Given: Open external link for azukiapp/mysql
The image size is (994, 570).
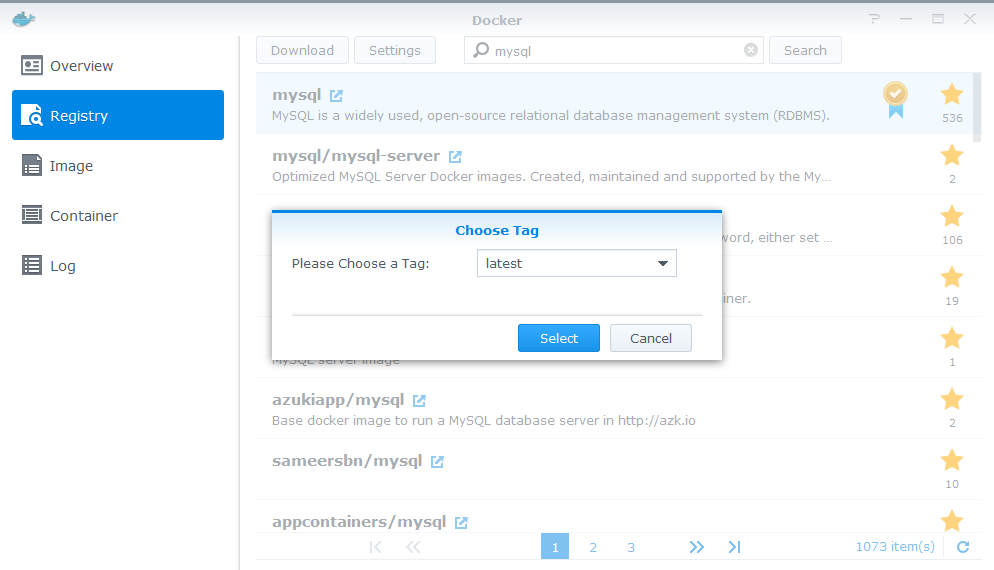Looking at the screenshot, I should coord(419,401).
